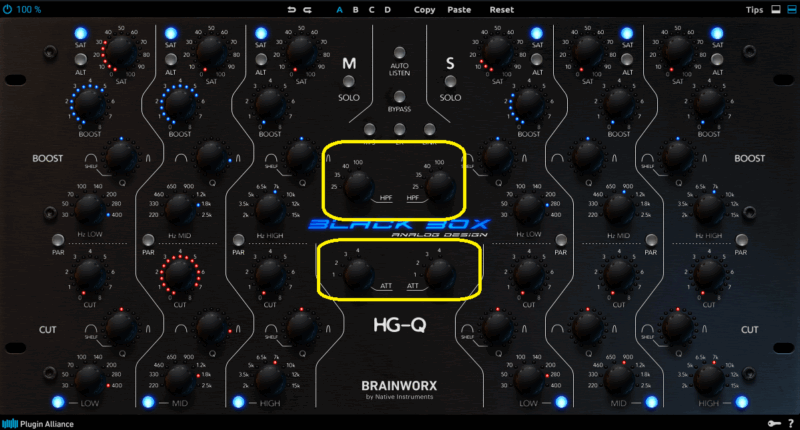Screen dimensions: 800x430
Task: Click the undo arrow in the top bar
Action: 291,10
